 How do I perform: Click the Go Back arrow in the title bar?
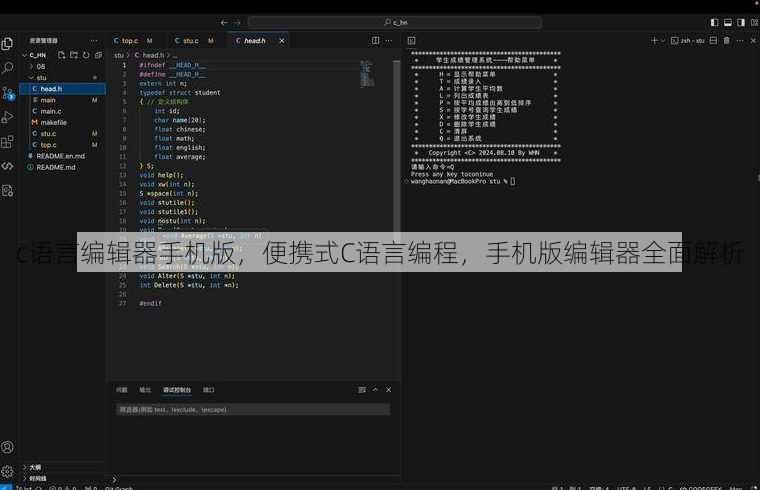tap(224, 22)
